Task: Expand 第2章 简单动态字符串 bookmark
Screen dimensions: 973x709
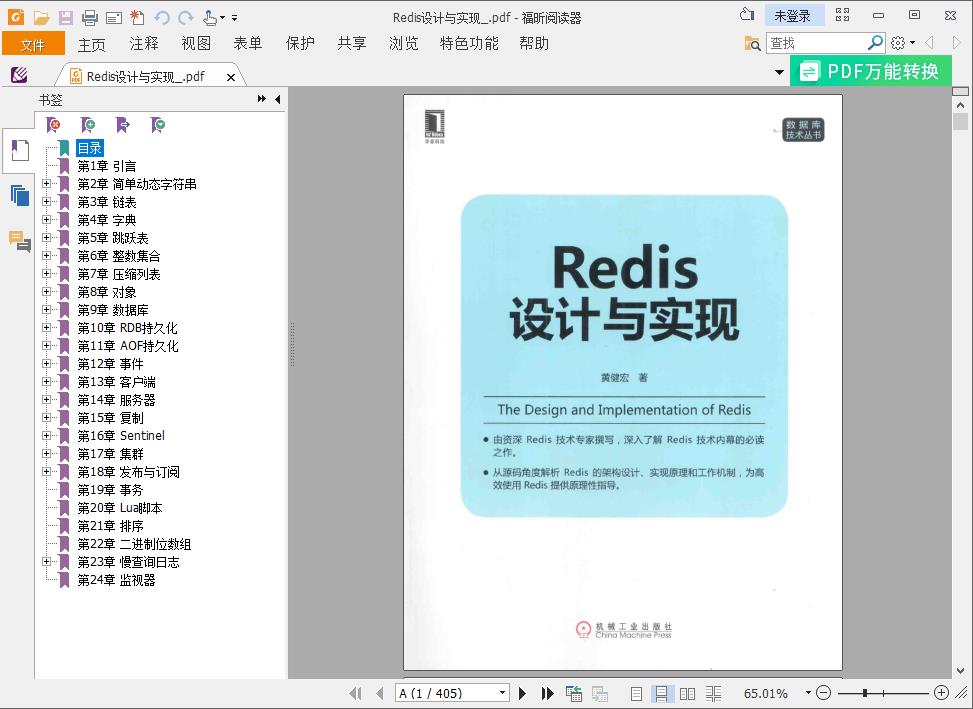Action: (46, 184)
